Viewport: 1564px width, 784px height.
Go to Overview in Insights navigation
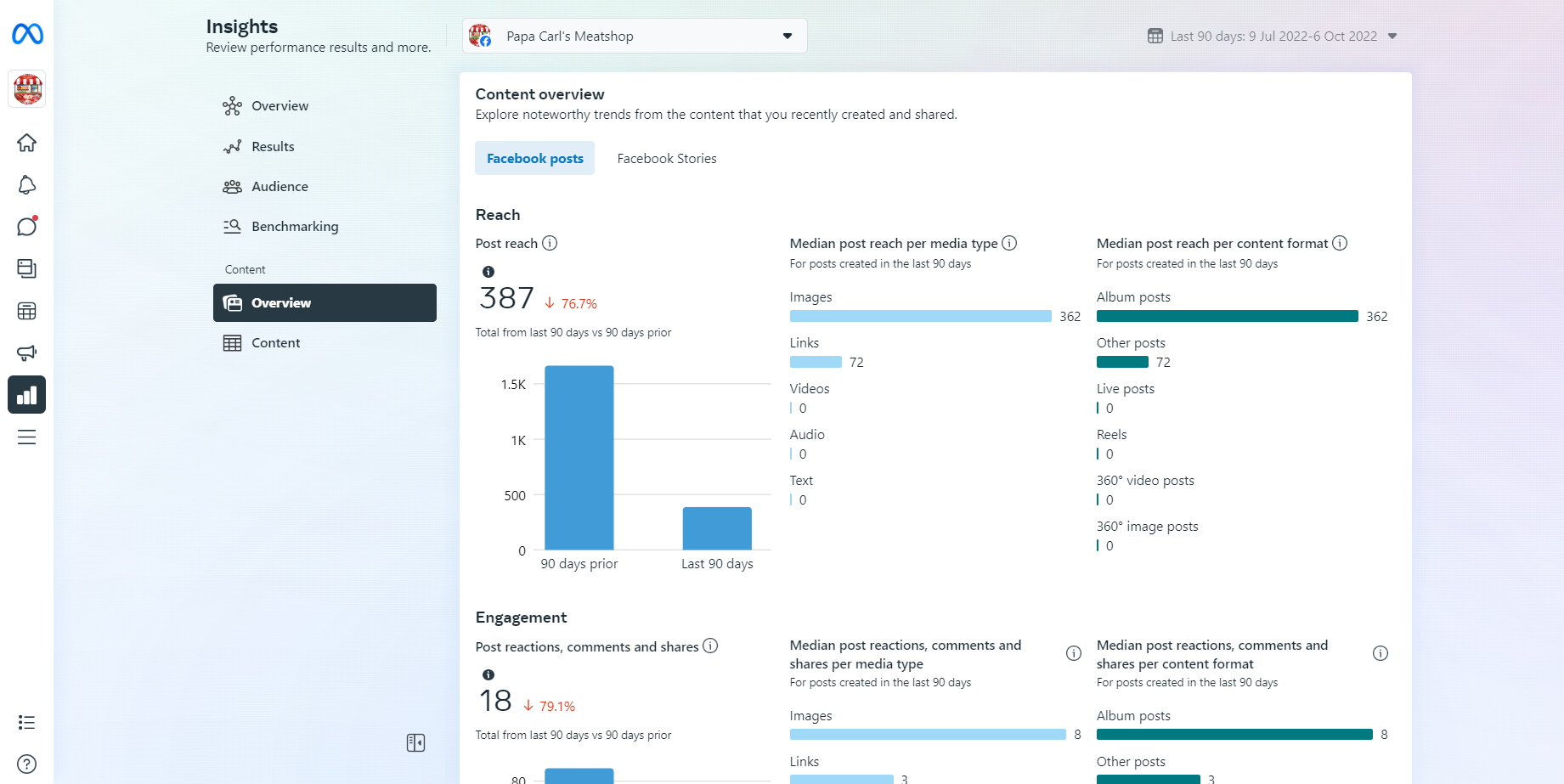pos(279,106)
